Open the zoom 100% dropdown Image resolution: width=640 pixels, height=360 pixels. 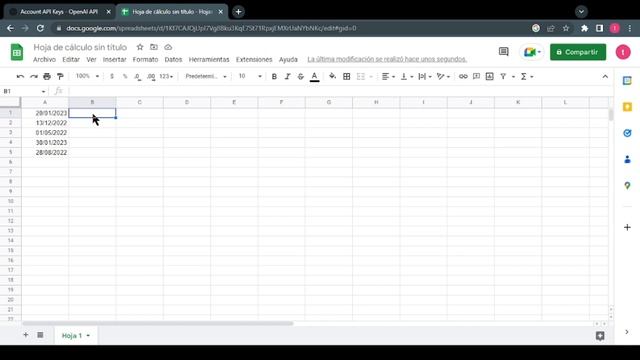point(87,76)
